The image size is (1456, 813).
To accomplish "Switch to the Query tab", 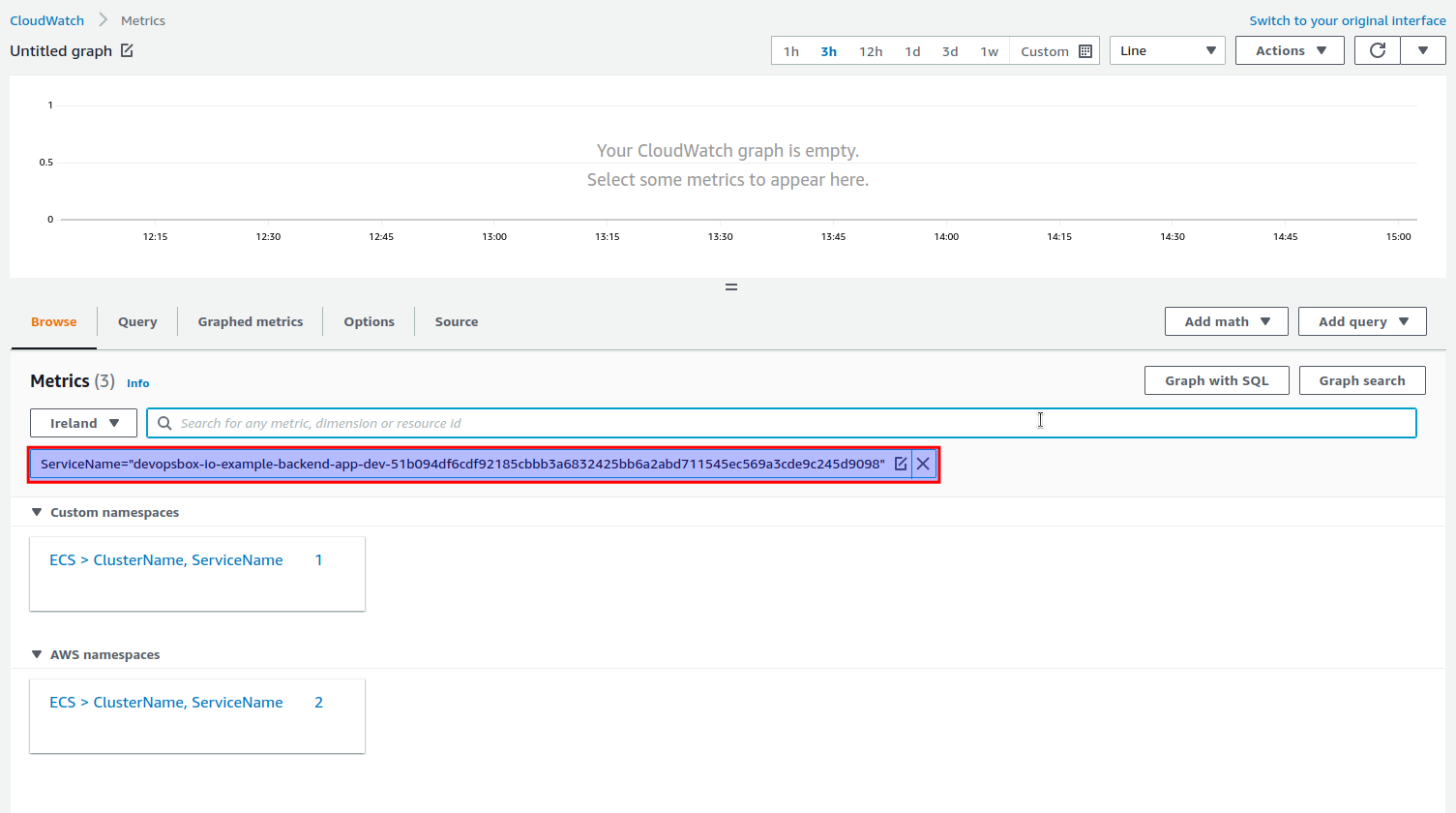I will point(136,321).
